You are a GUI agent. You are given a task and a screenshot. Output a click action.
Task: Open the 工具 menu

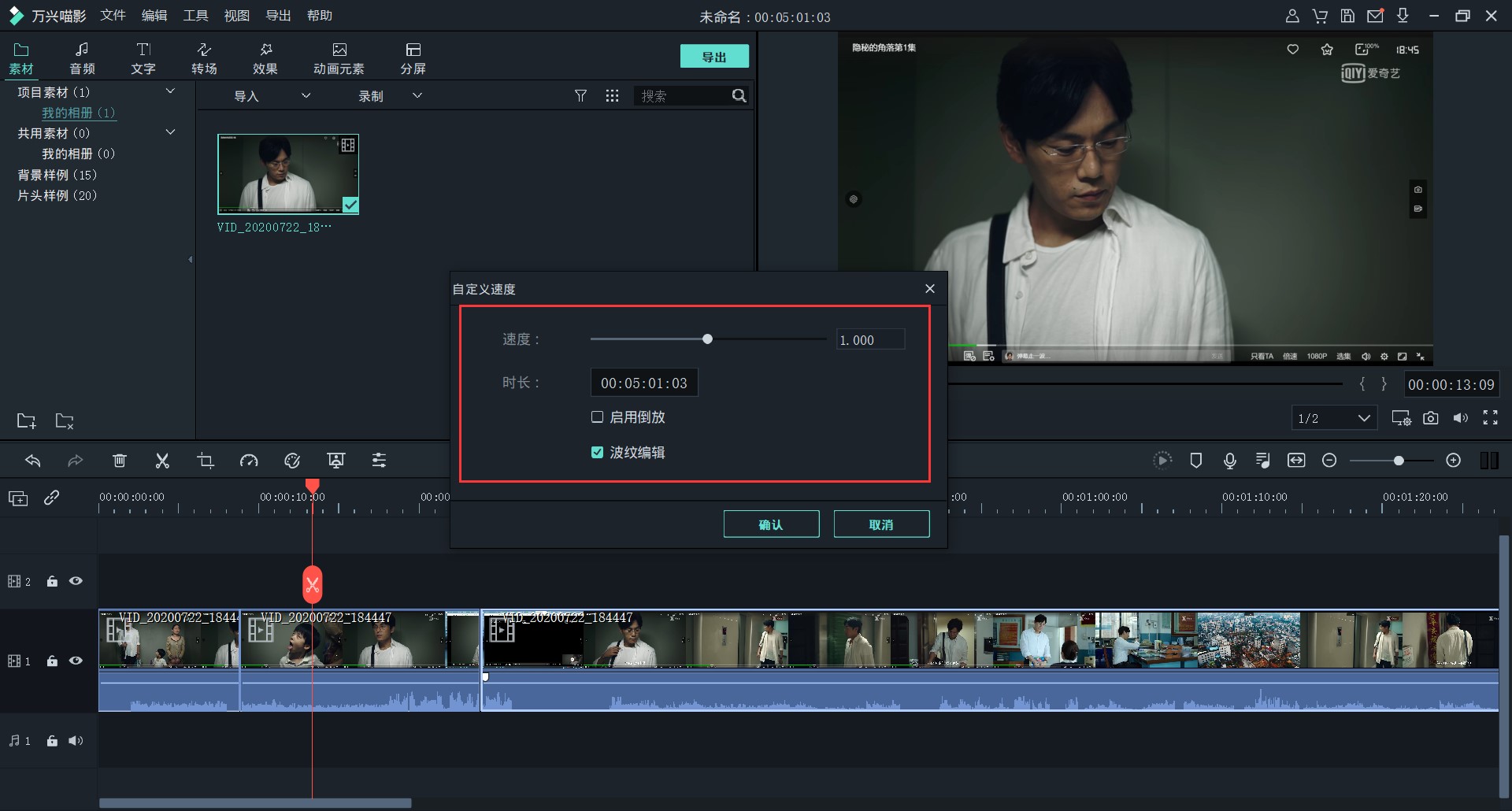point(195,15)
